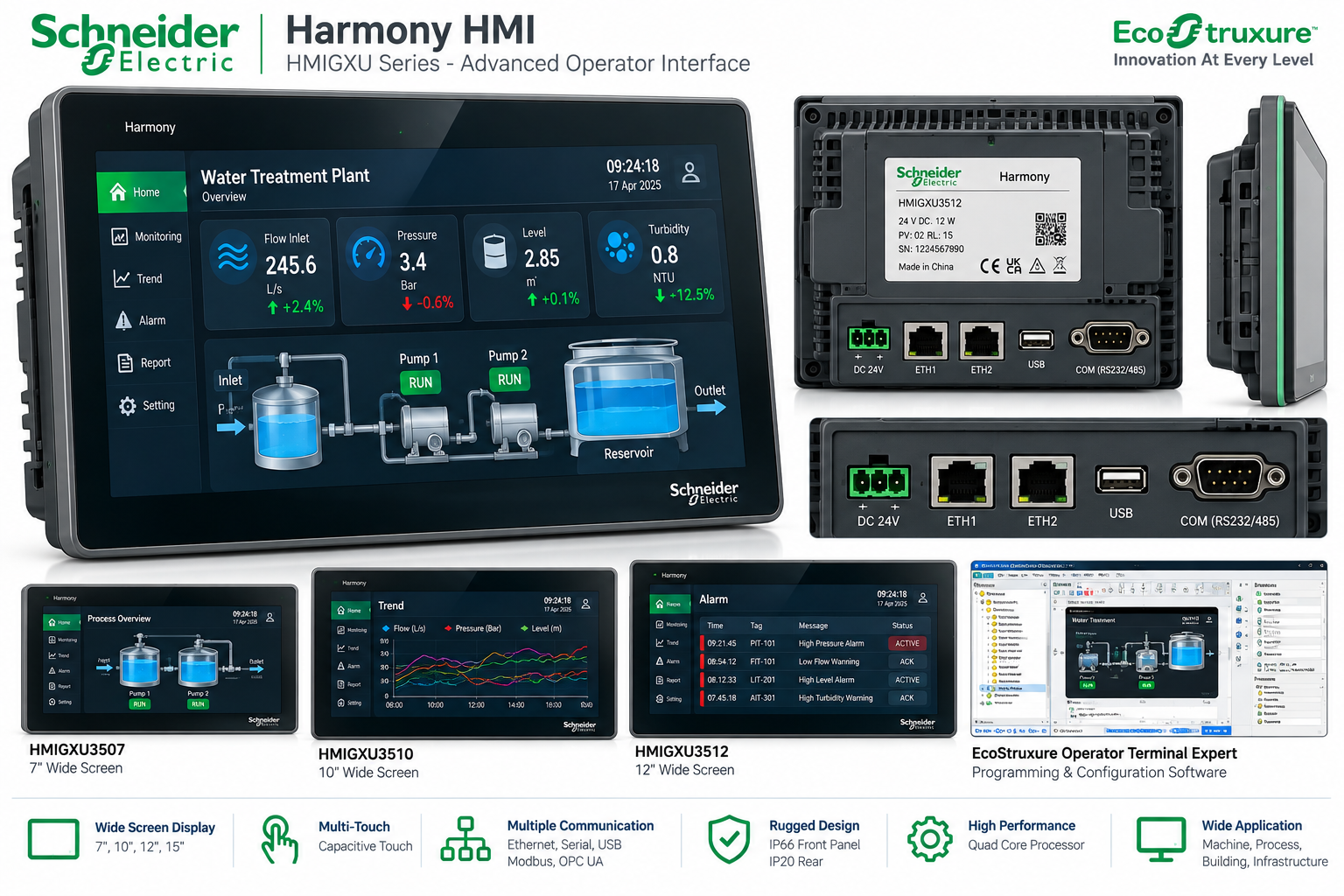Open Alarm in the Water Treatment Plant sidebar

click(140, 320)
